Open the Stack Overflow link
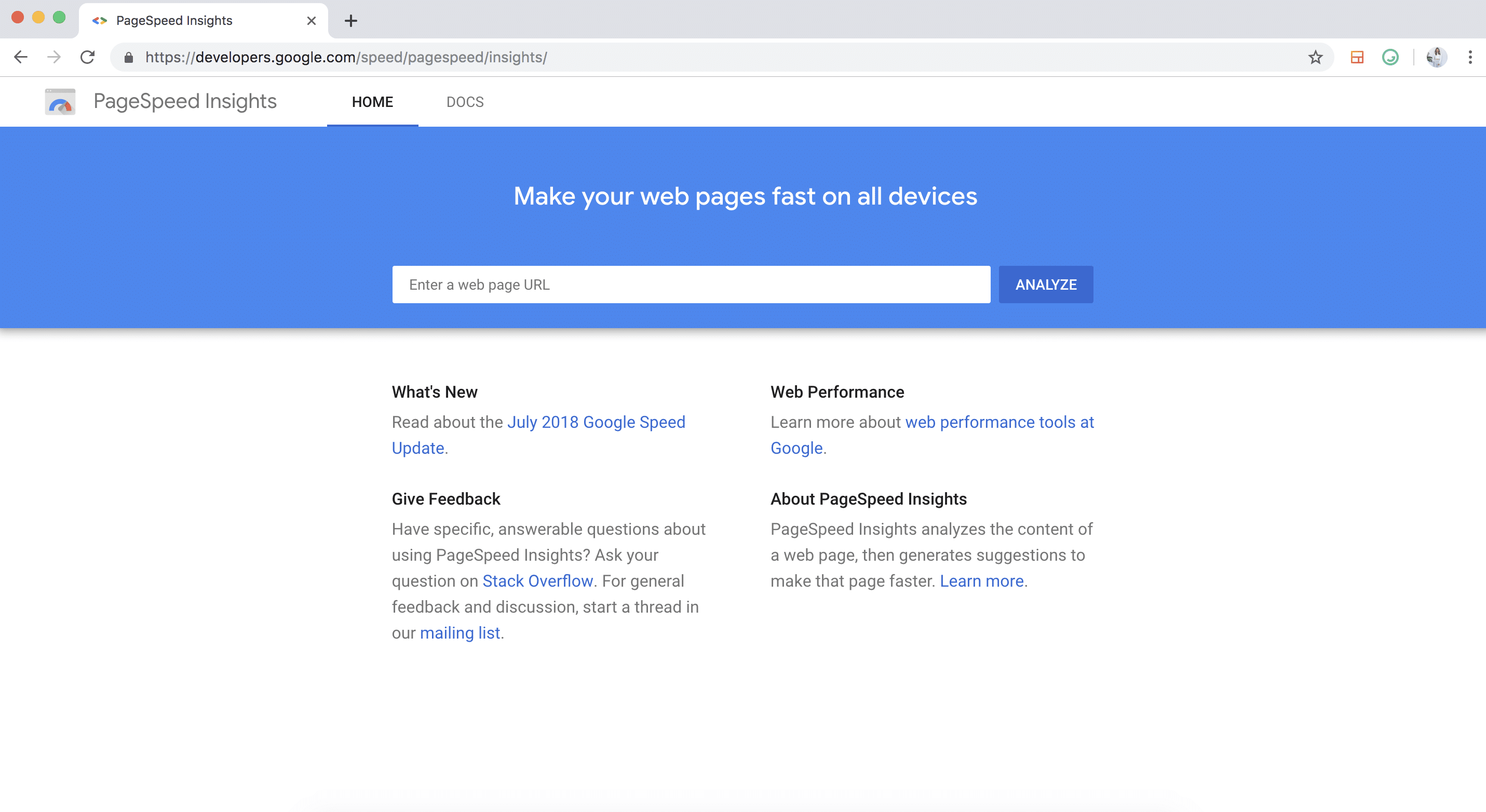This screenshot has height=812, width=1486. pyautogui.click(x=537, y=581)
